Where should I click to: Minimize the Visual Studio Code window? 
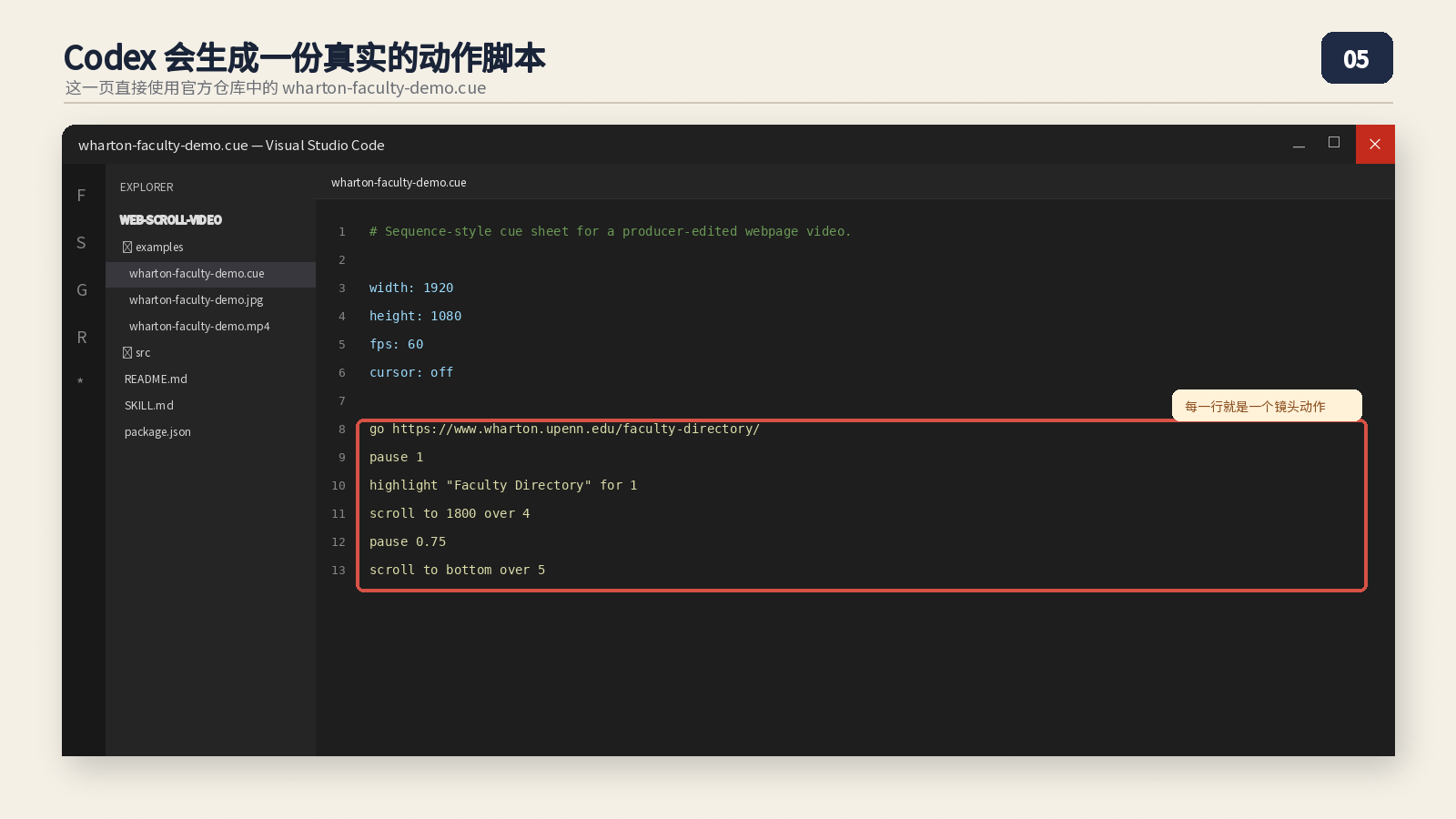[x=1299, y=146]
